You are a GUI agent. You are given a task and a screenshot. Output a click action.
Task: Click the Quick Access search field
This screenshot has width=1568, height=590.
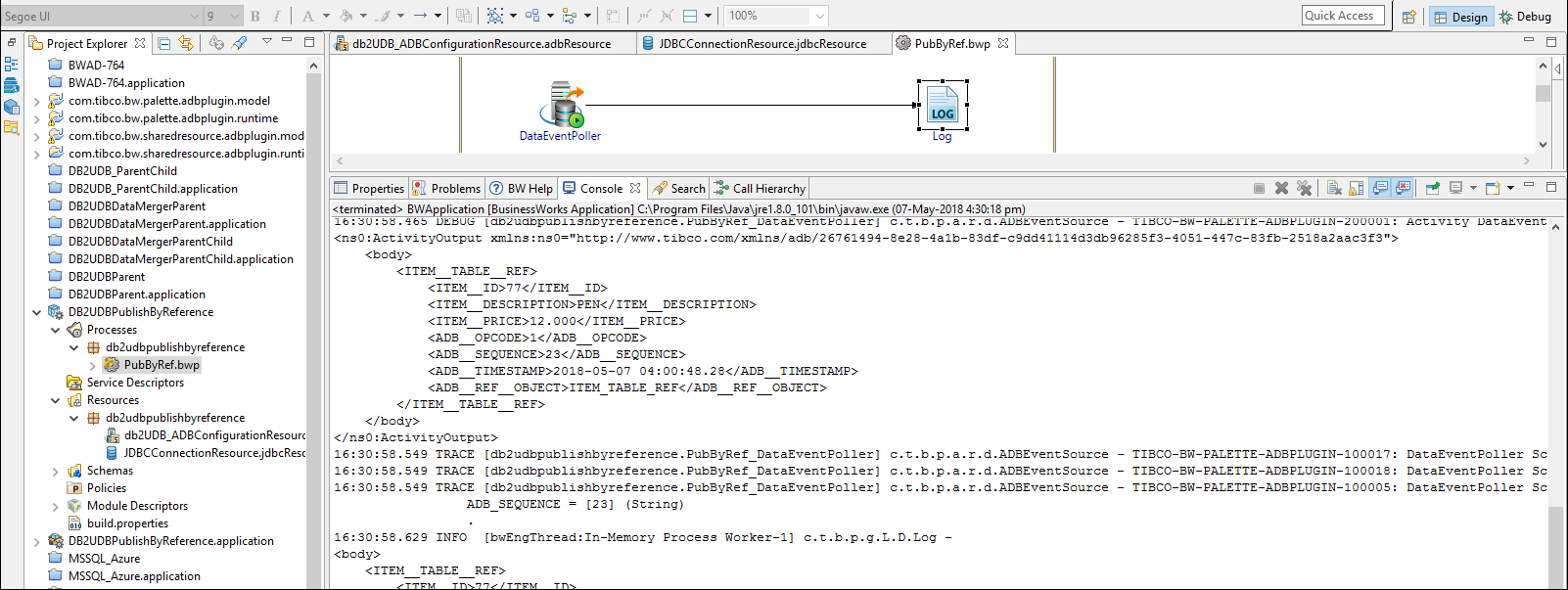tap(1344, 16)
